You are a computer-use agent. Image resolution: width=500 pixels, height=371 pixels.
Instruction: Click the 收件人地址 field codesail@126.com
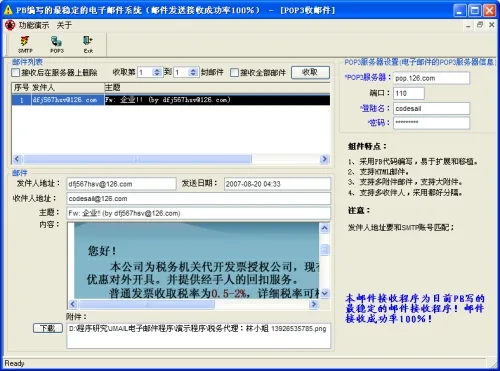pyautogui.click(x=199, y=198)
